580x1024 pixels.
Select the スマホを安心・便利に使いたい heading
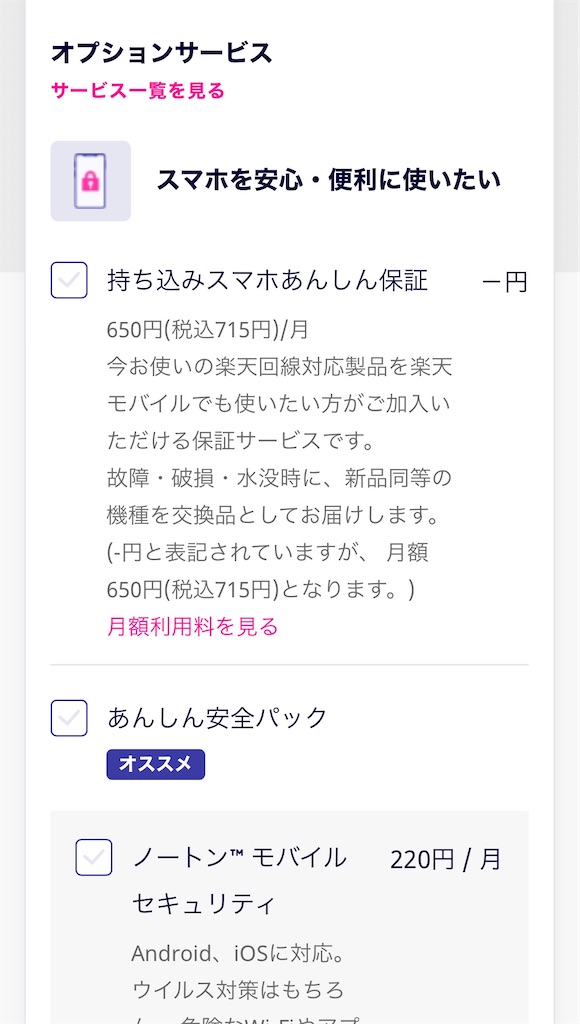click(x=330, y=181)
